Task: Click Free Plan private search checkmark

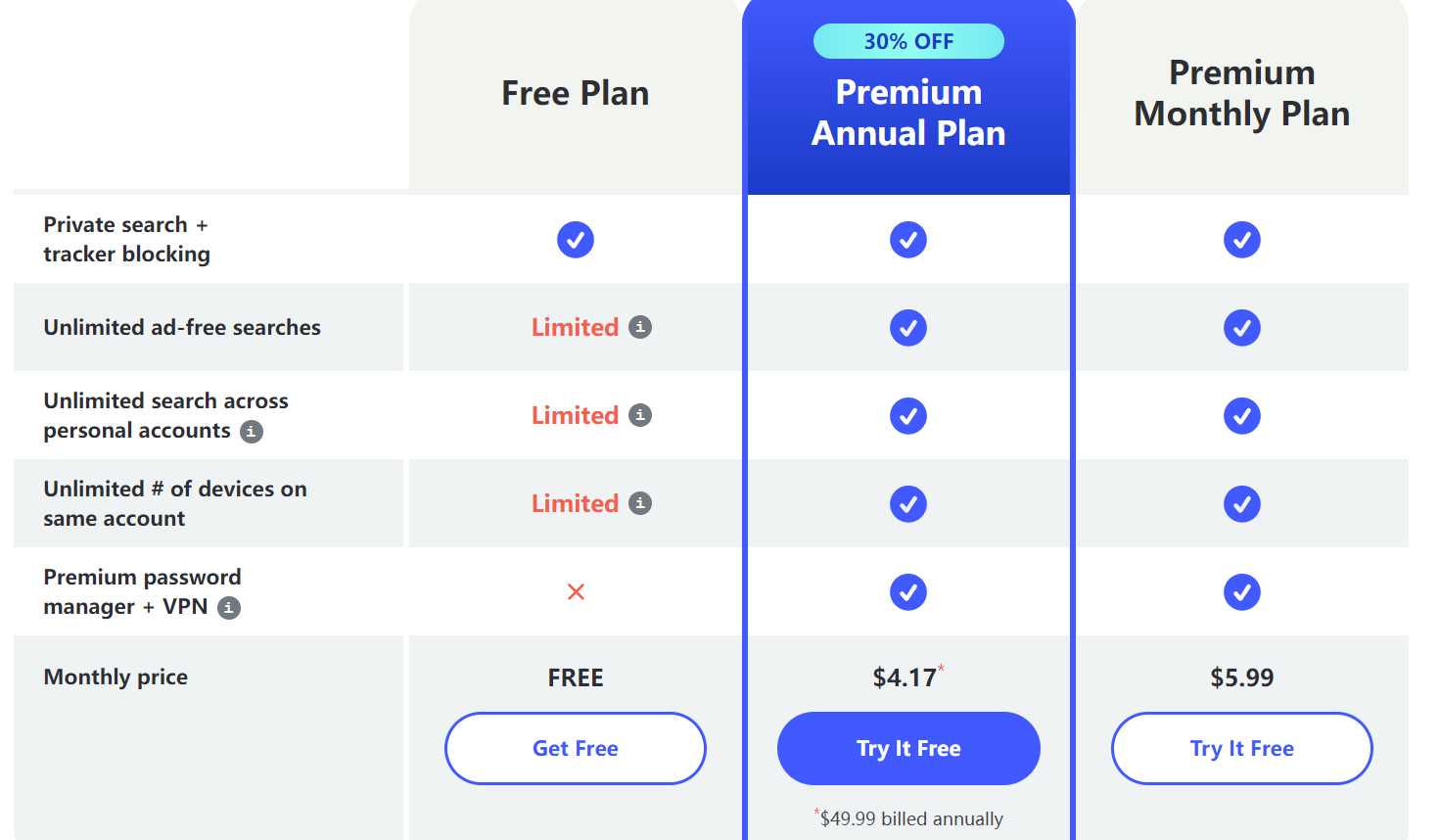Action: 576,240
